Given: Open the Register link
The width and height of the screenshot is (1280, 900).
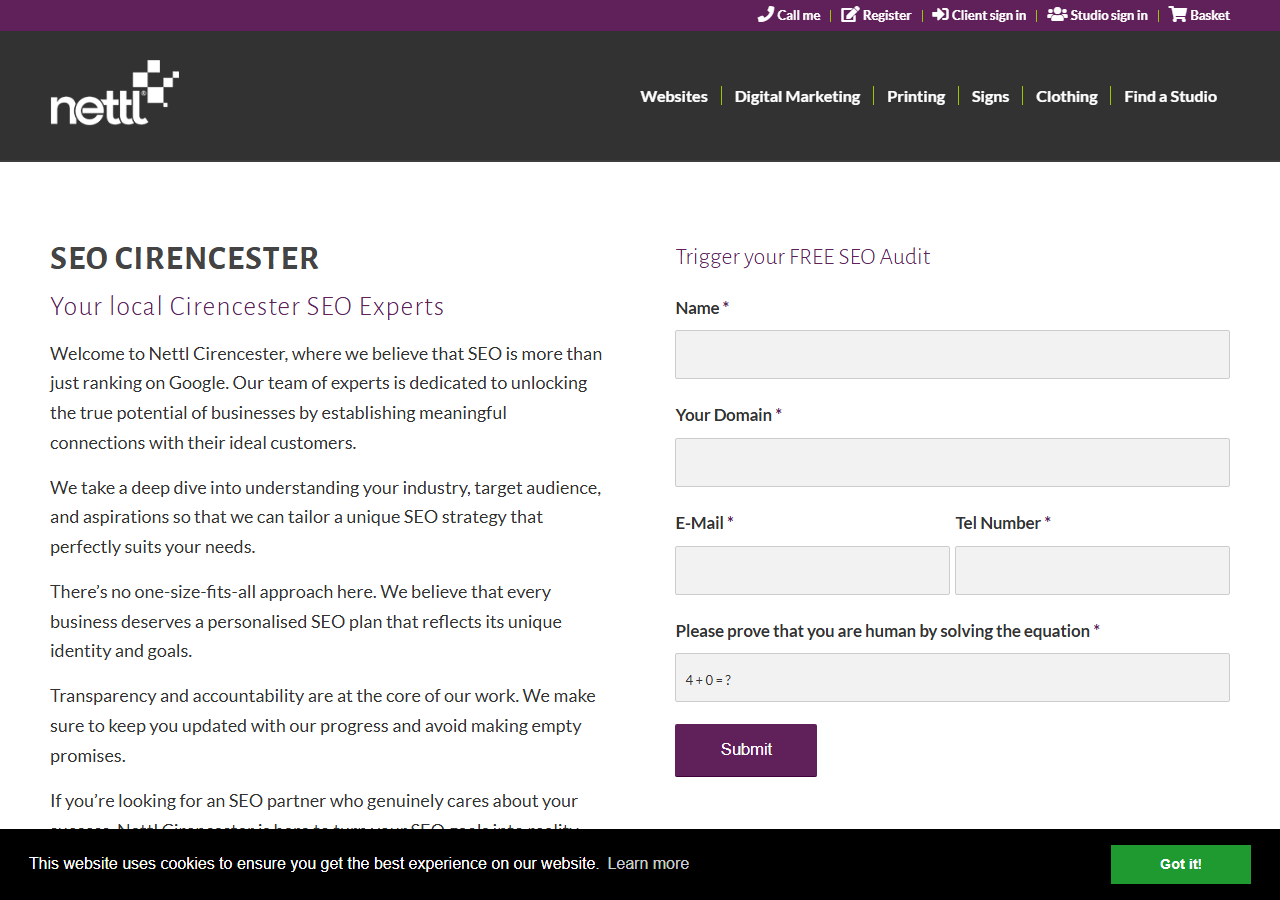Looking at the screenshot, I should point(876,15).
